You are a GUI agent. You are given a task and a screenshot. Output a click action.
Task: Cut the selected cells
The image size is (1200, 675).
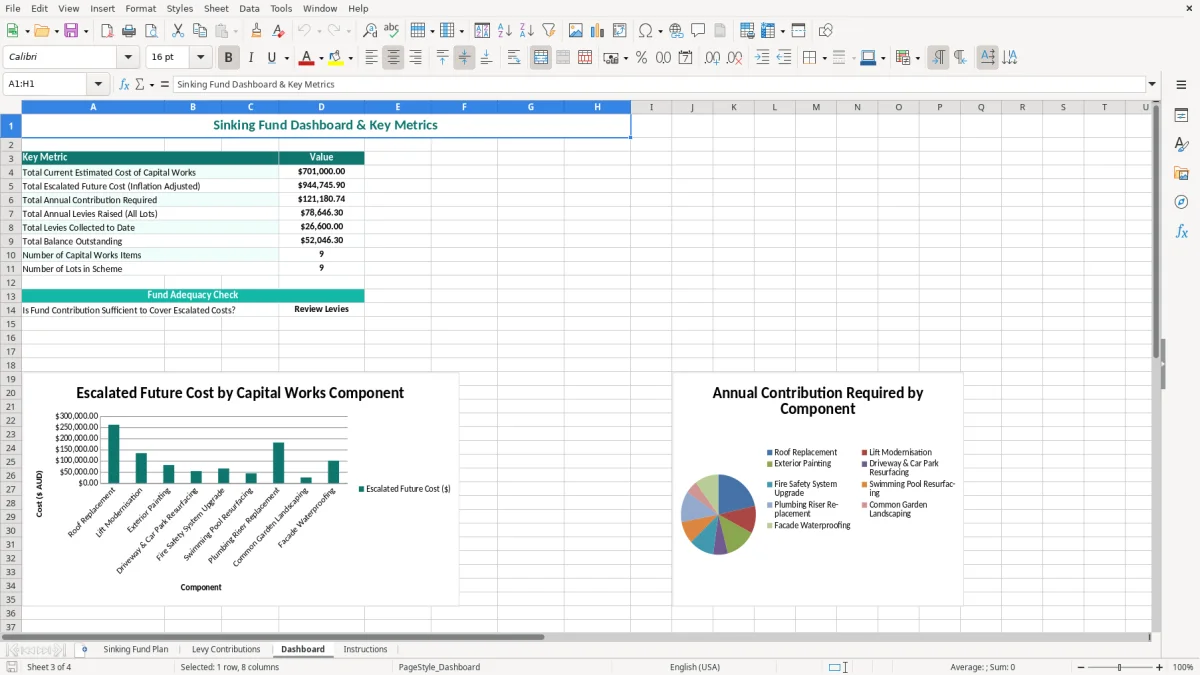point(177,31)
